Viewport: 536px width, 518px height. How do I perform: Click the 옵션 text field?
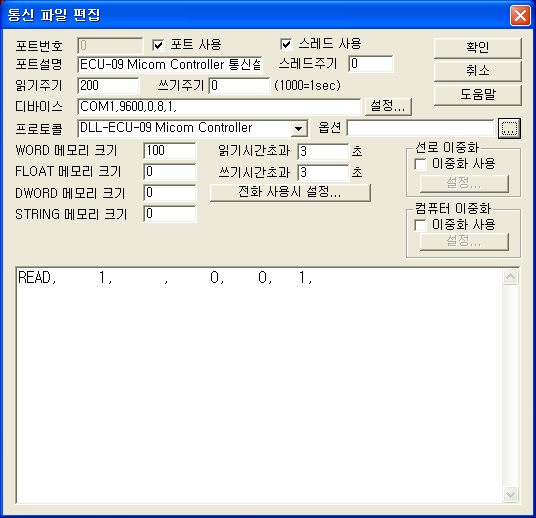click(420, 128)
